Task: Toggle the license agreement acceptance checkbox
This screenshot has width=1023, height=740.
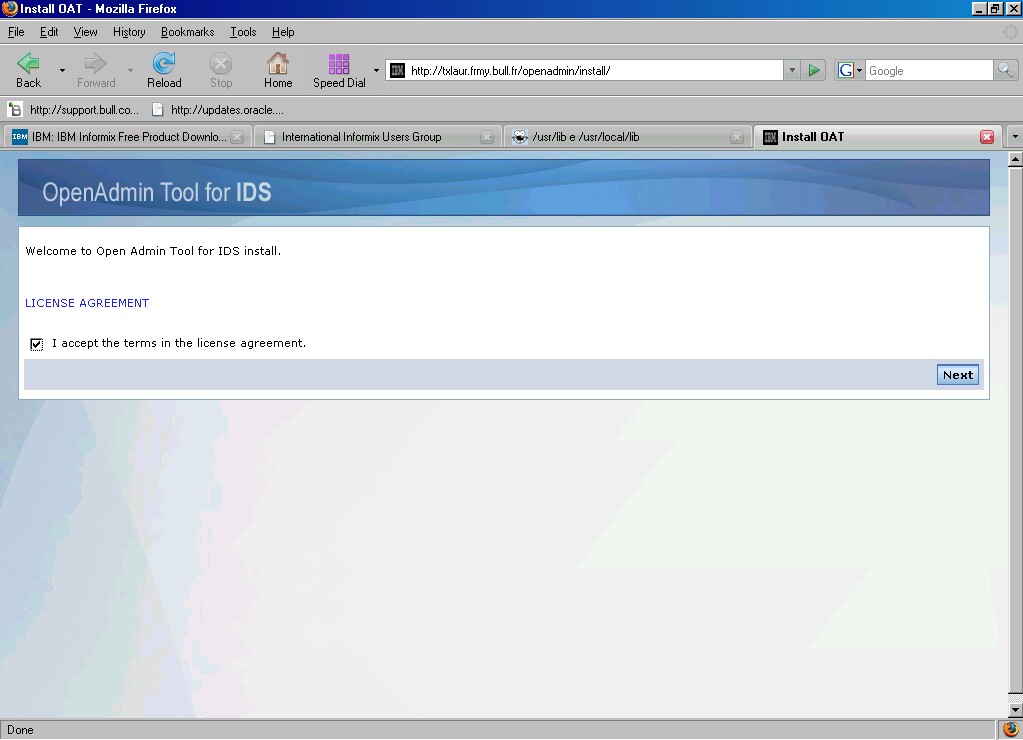Action: [37, 344]
